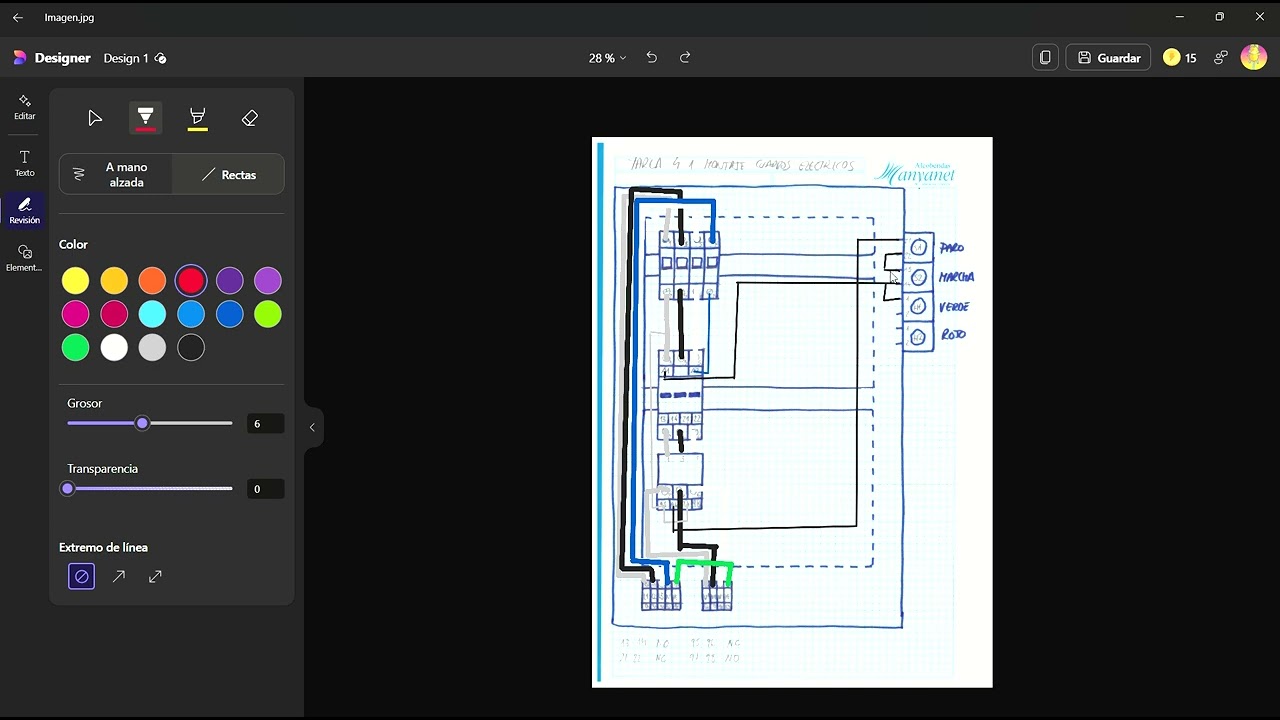The width and height of the screenshot is (1280, 720).
Task: Pick the green color swatch
Action: 76,347
